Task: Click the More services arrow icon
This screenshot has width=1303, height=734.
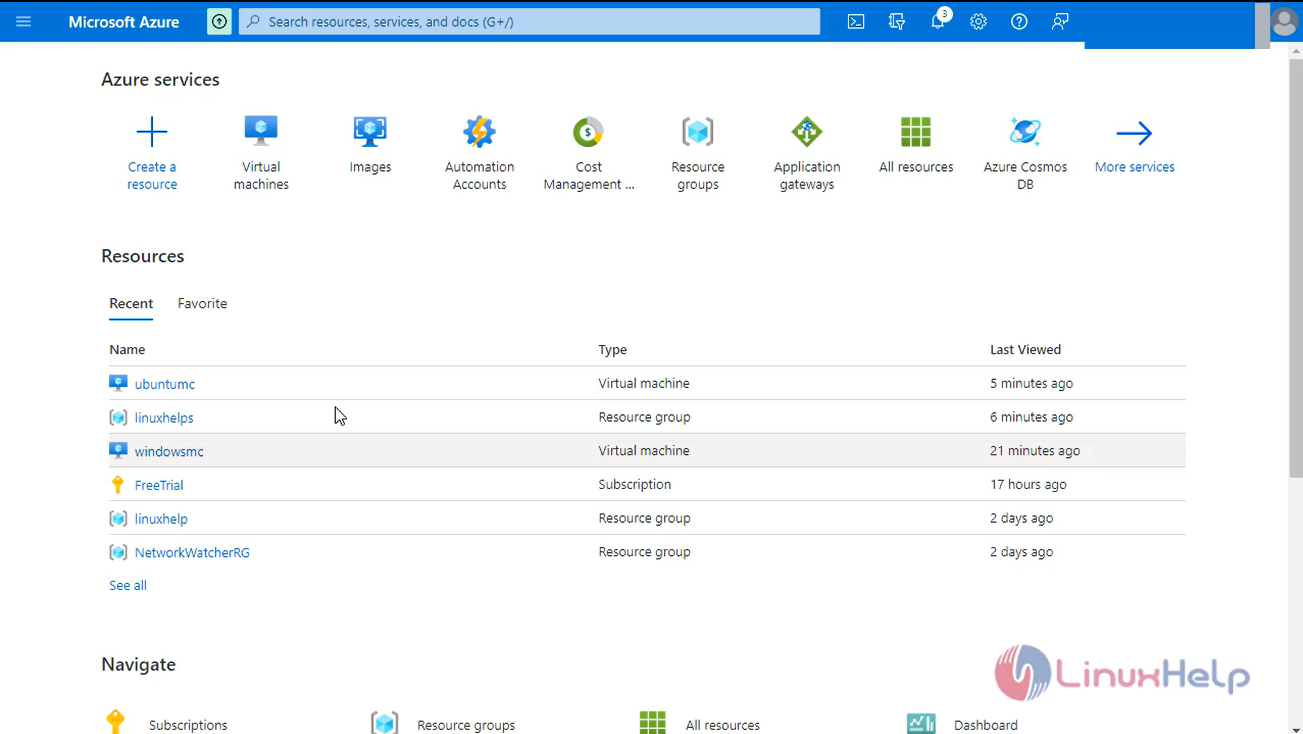Action: pos(1134,132)
